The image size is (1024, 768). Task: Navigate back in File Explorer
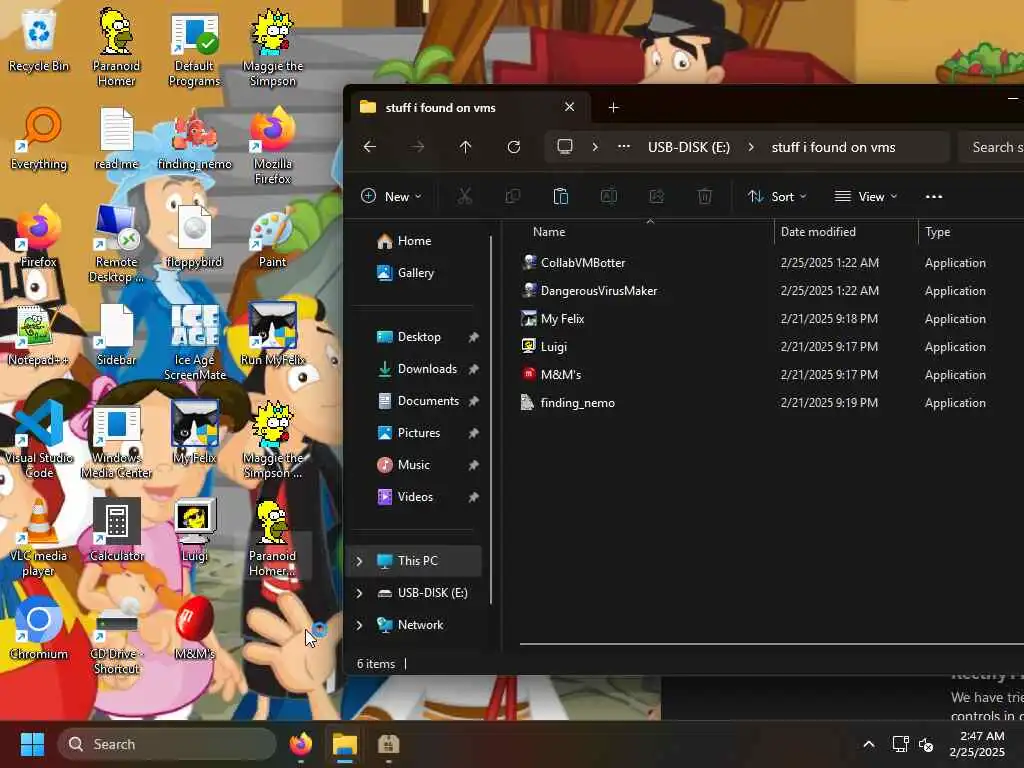pos(370,147)
